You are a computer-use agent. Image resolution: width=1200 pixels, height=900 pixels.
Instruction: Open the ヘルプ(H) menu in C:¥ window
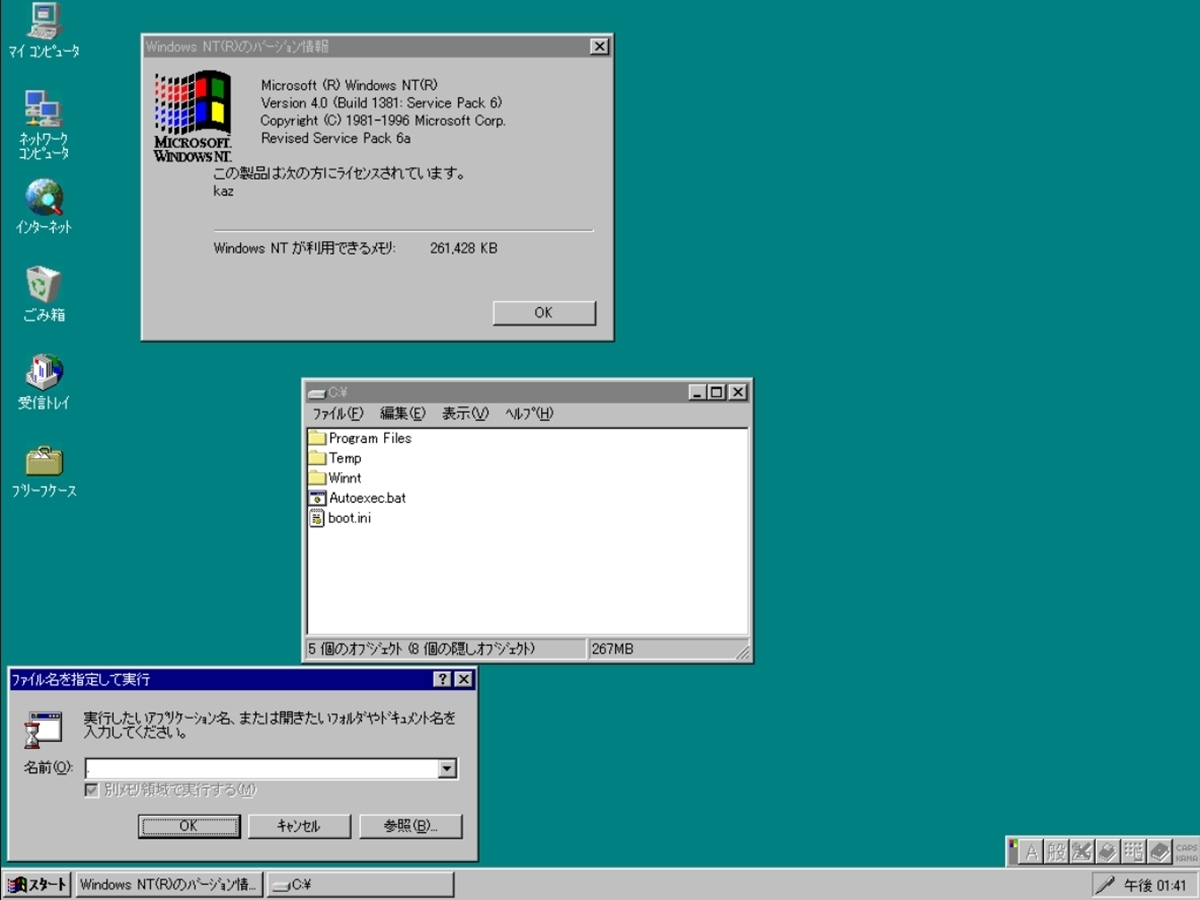click(x=529, y=413)
